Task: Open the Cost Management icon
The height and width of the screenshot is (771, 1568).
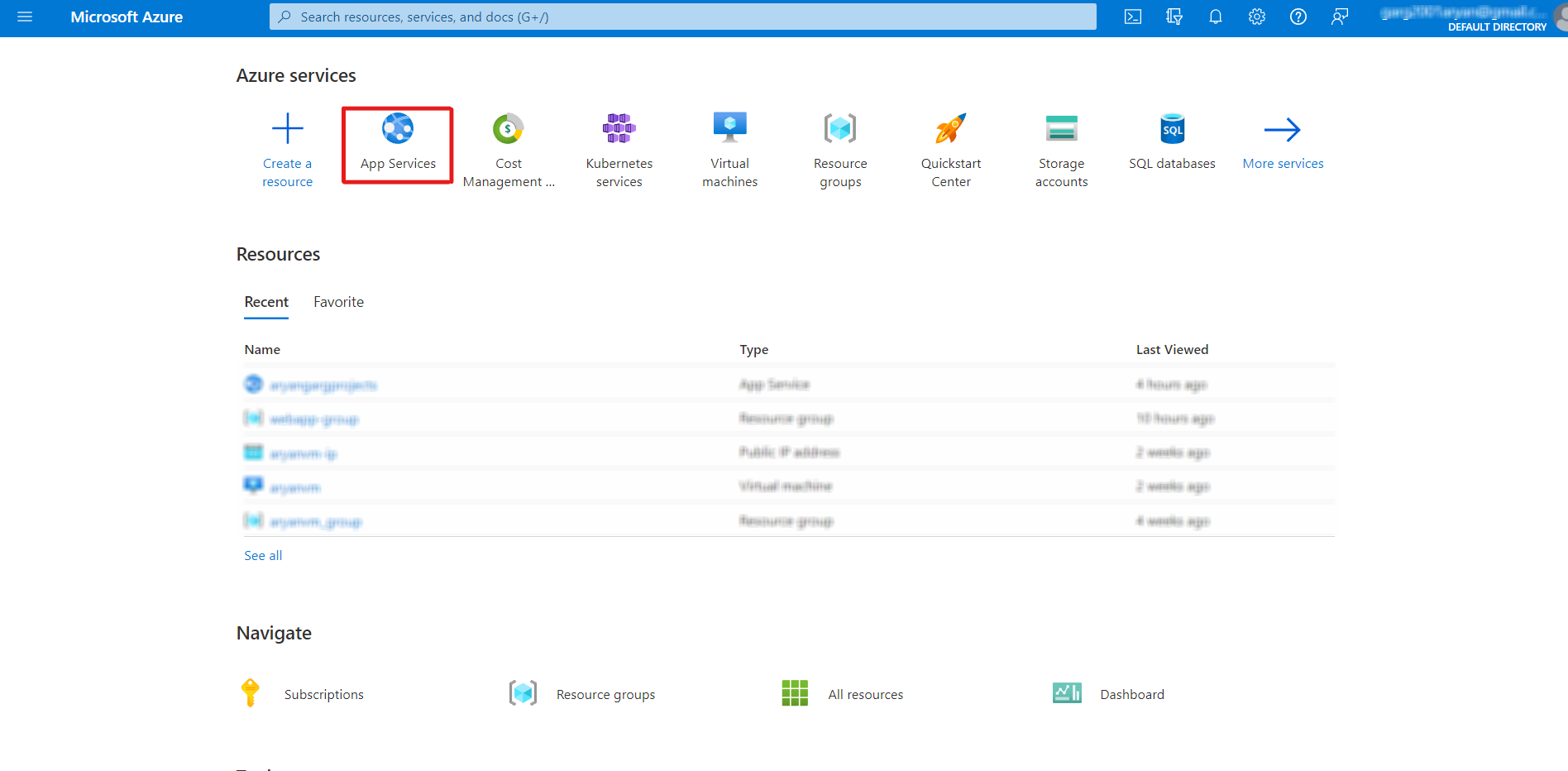Action: [x=509, y=128]
